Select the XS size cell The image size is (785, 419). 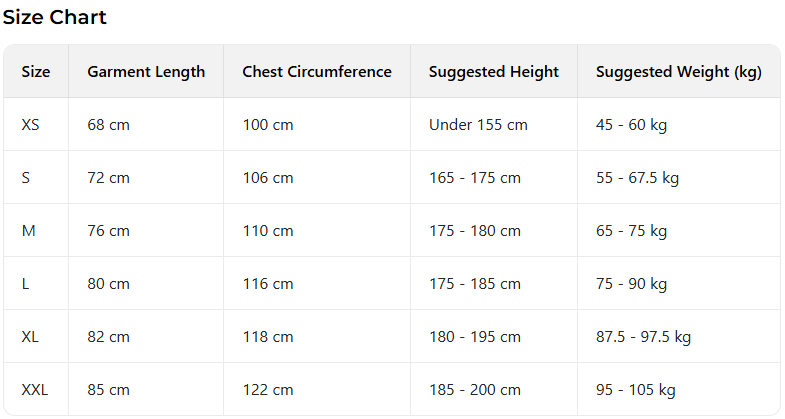coord(31,125)
